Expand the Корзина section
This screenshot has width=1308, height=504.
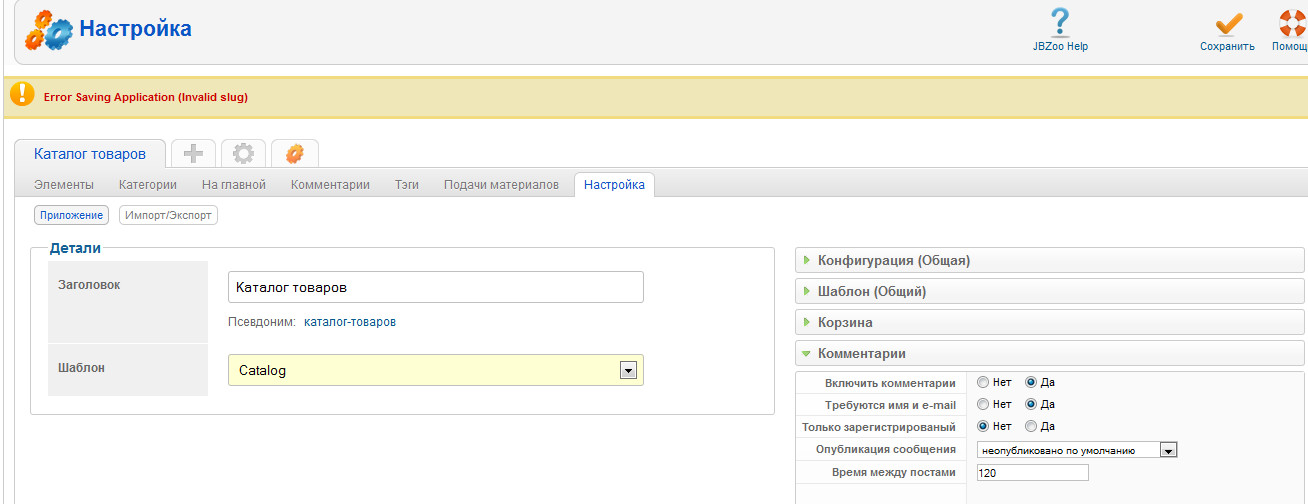845,323
